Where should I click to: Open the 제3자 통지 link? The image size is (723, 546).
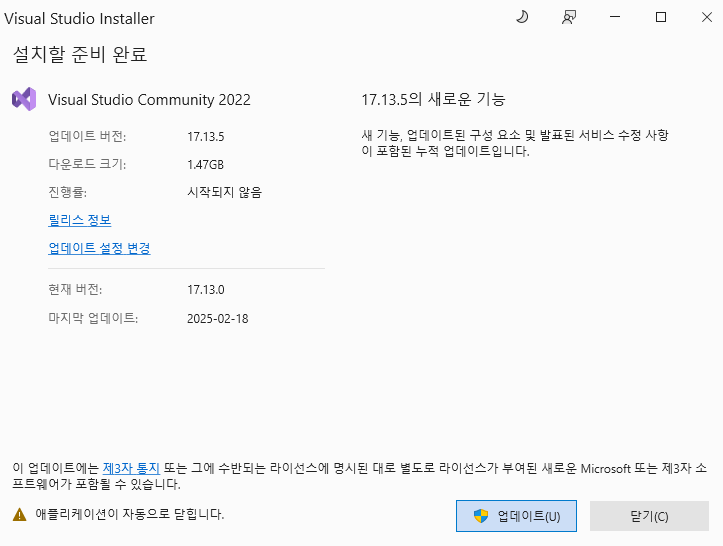(131, 468)
